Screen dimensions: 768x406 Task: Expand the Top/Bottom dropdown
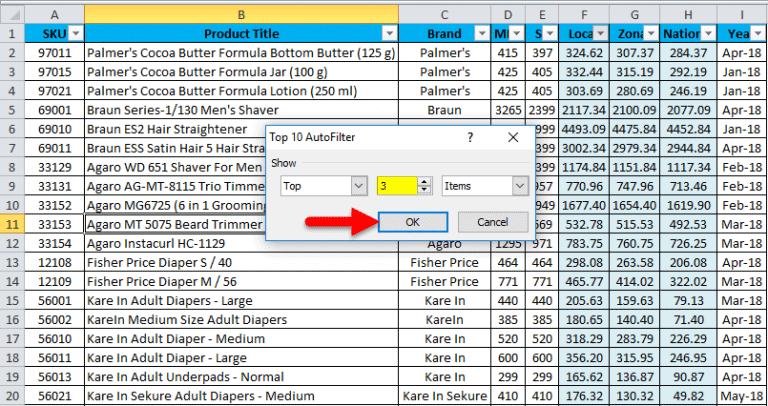[x=359, y=185]
